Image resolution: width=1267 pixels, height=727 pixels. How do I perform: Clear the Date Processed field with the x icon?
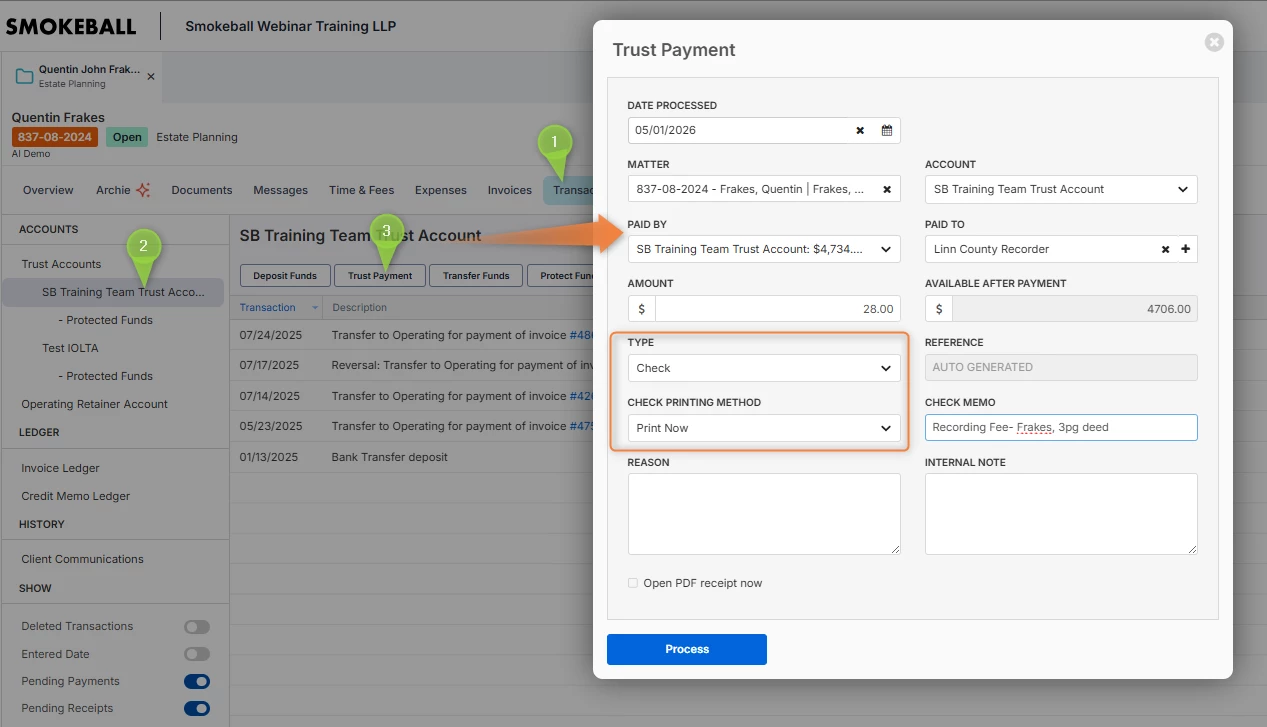pos(860,130)
